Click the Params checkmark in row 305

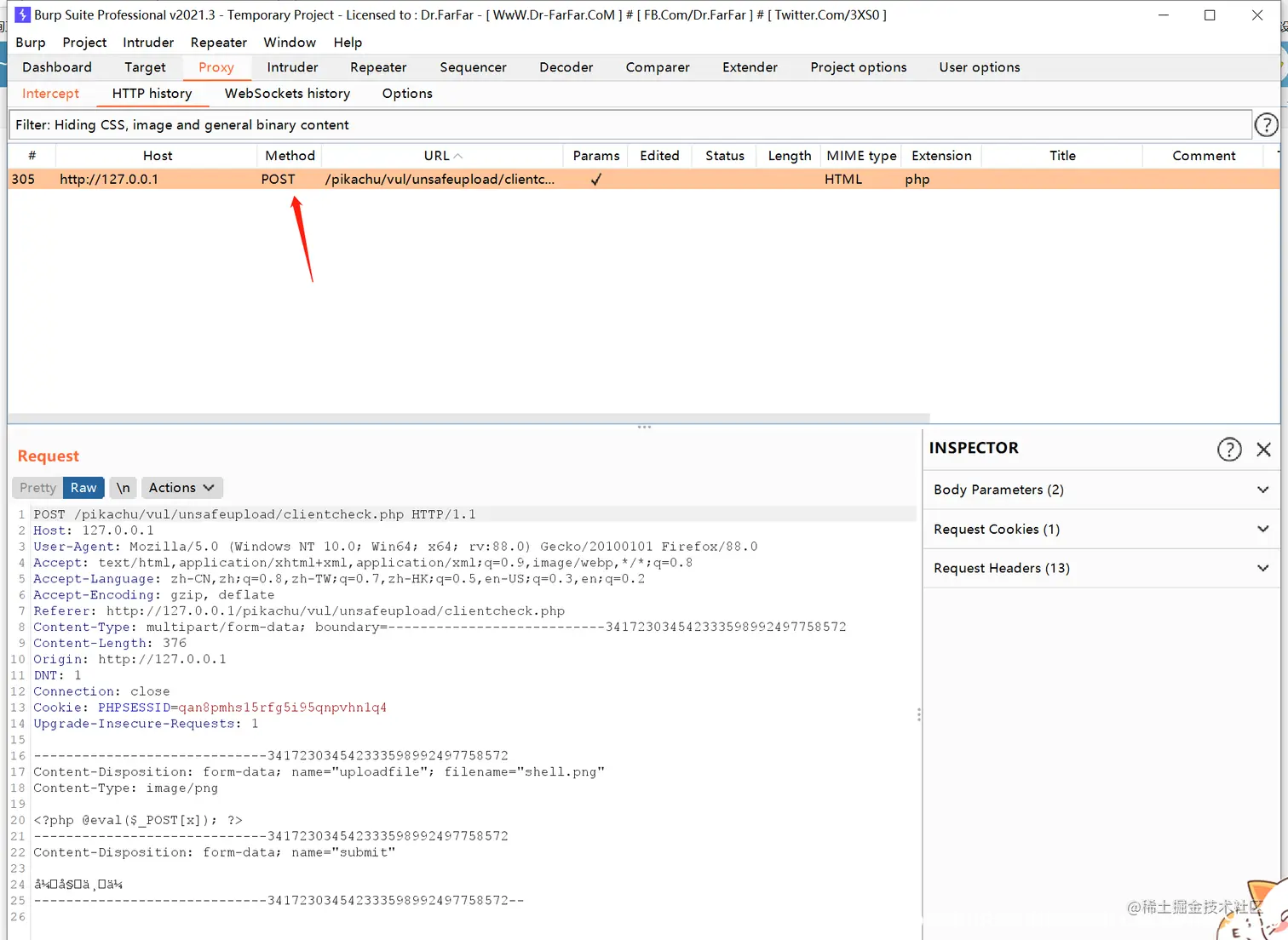tap(596, 180)
